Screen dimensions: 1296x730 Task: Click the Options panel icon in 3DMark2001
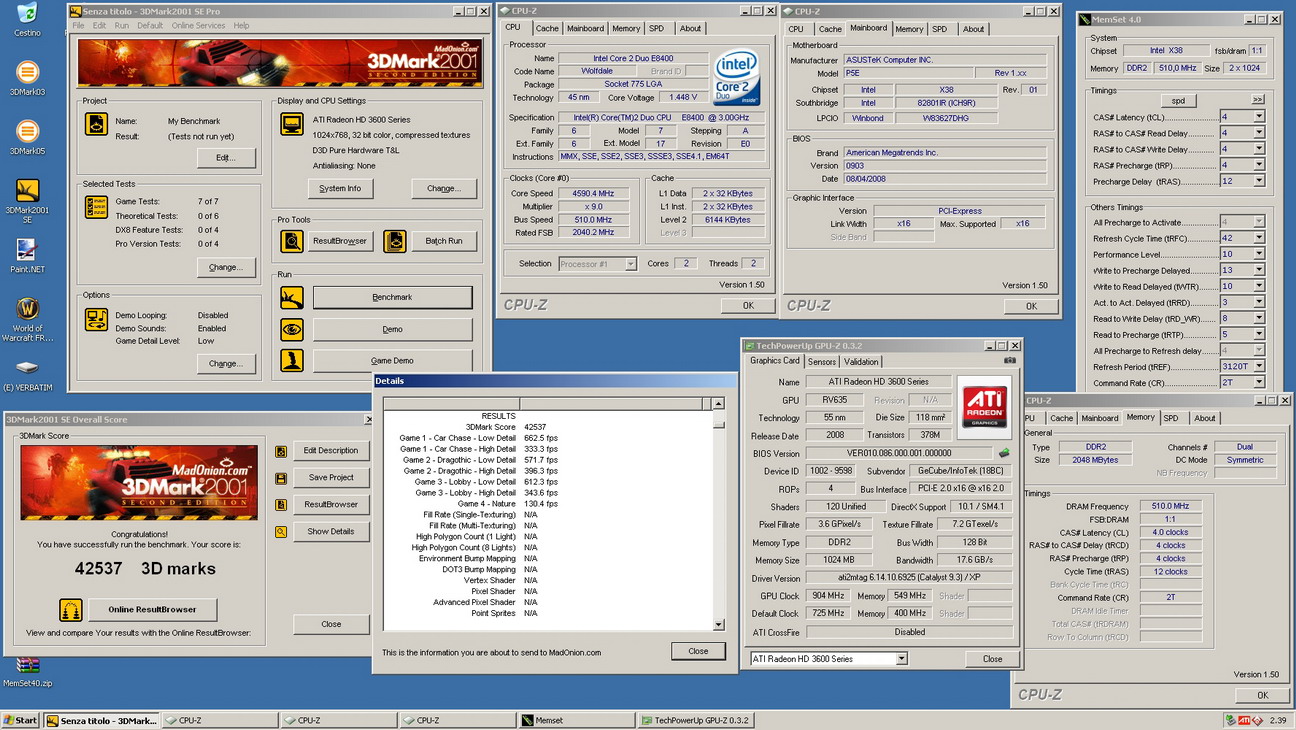96,319
